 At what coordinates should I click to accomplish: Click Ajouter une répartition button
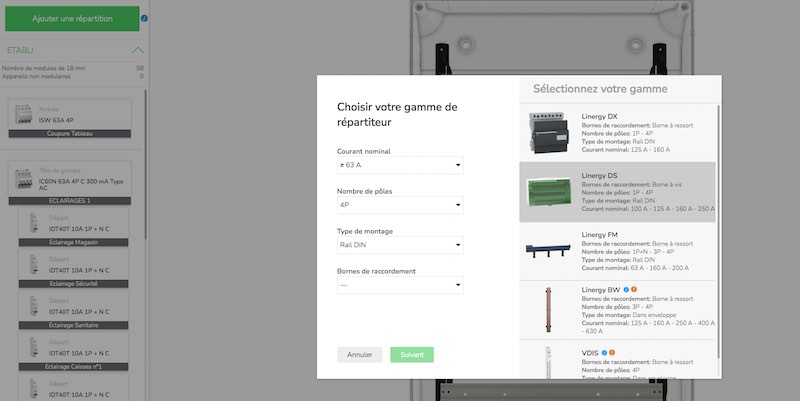tap(72, 18)
